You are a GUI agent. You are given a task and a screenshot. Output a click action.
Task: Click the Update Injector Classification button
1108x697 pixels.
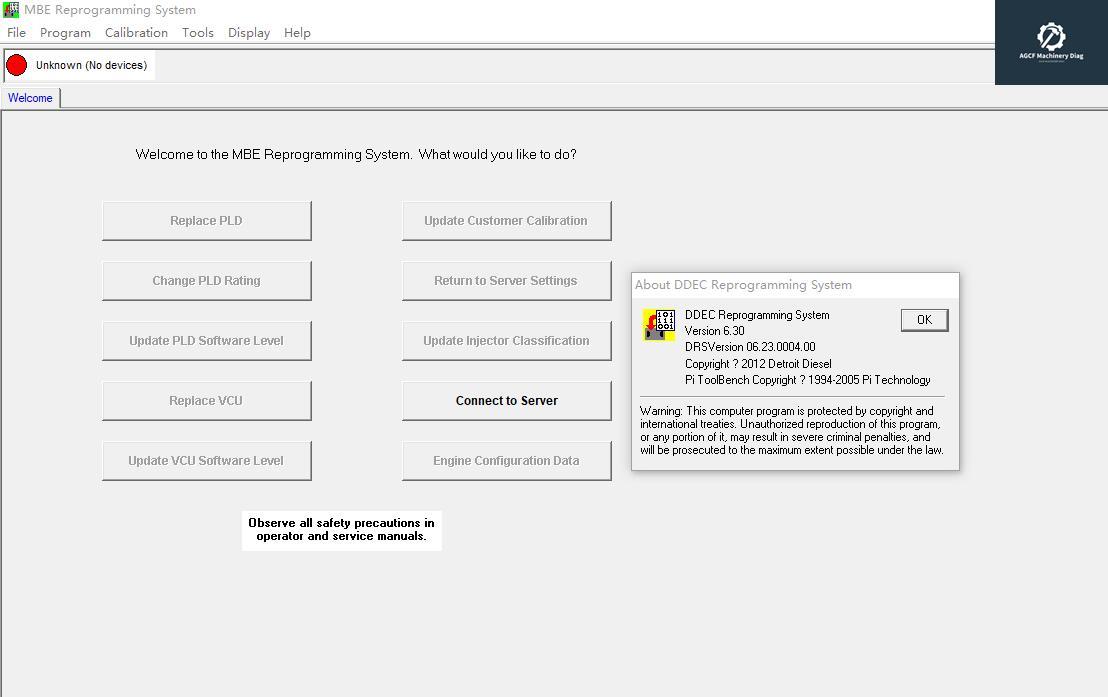point(506,340)
